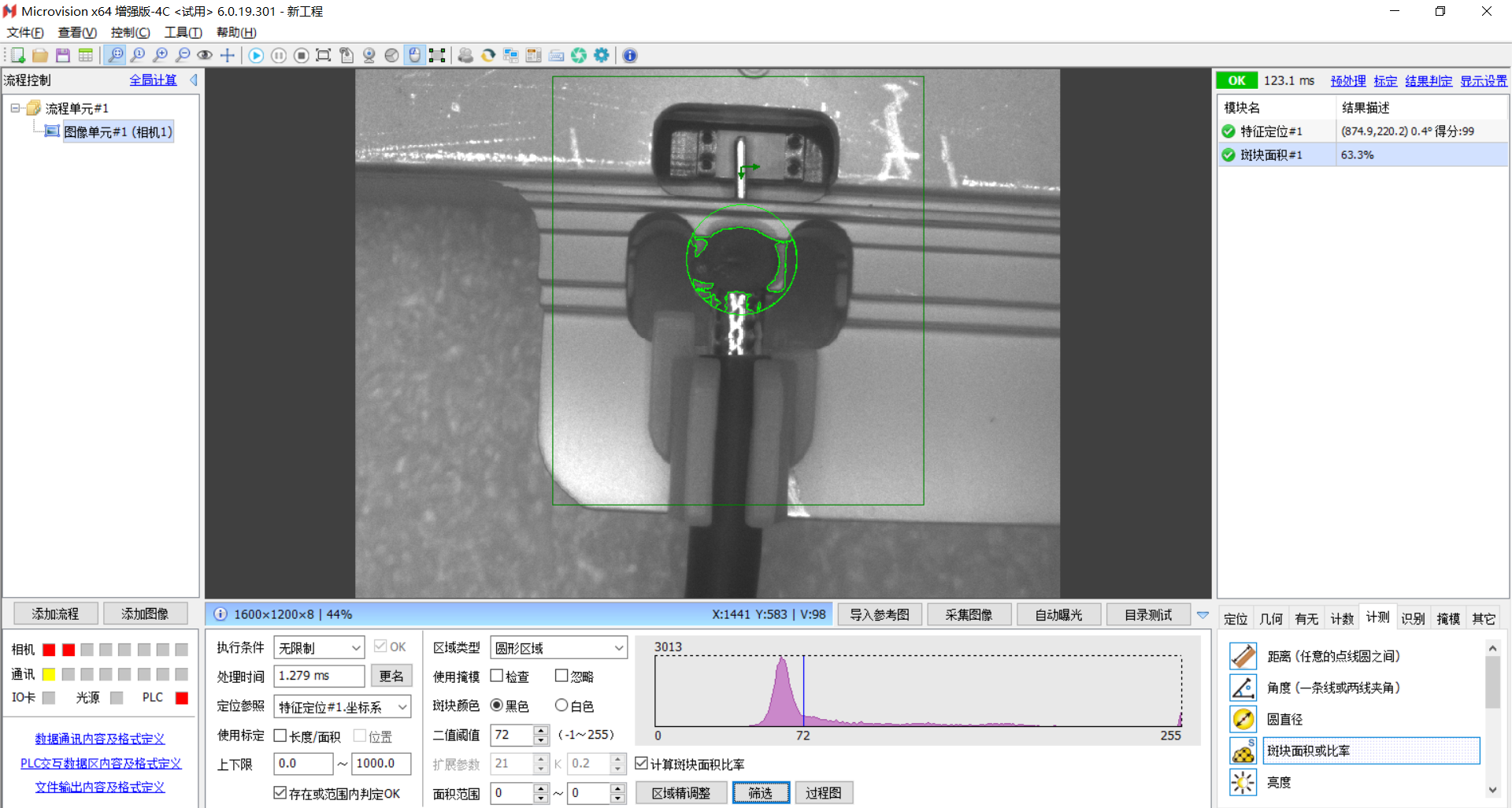Toggle the 存在或范围内判定OK checkbox
This screenshot has width=1512, height=808.
click(280, 793)
